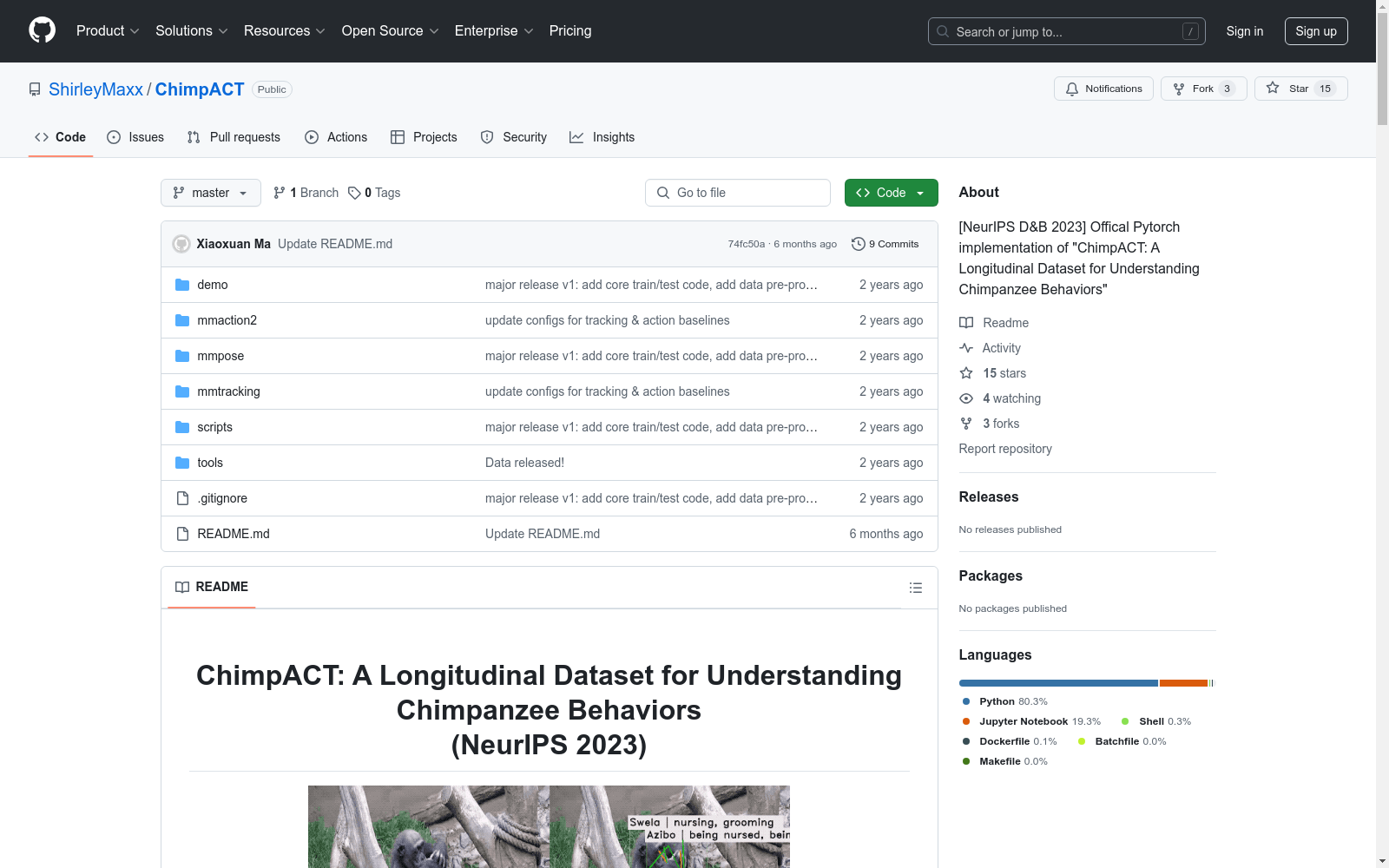This screenshot has width=1389, height=868.
Task: Click the chimpanzee demo image
Action: [x=549, y=826]
